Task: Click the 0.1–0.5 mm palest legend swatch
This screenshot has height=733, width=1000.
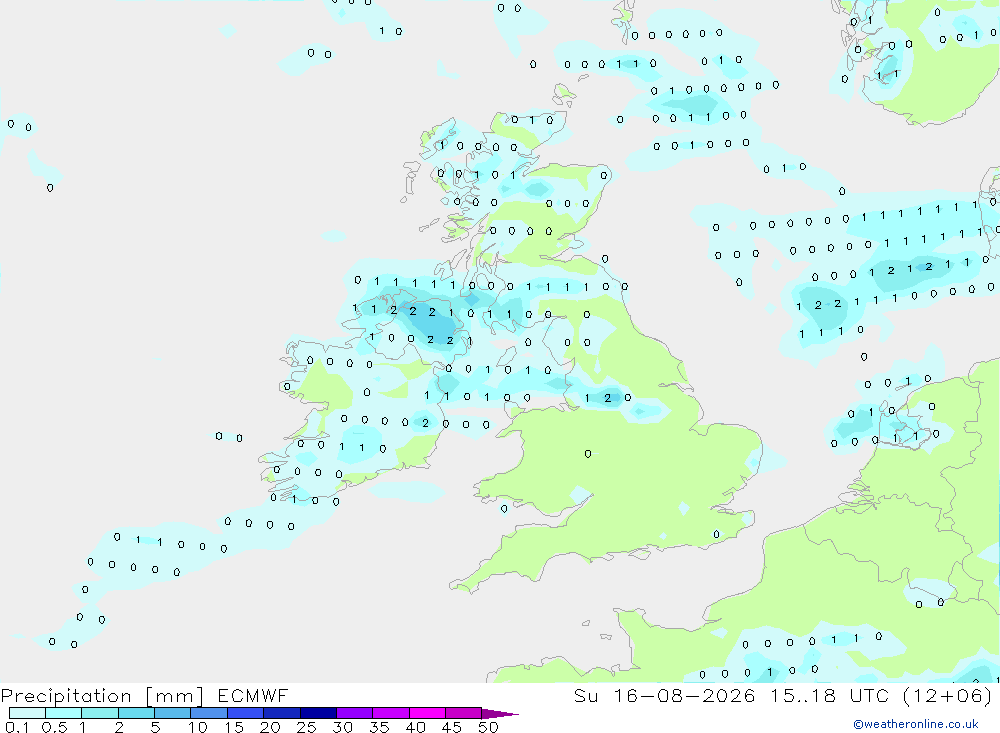Action: (x=27, y=713)
